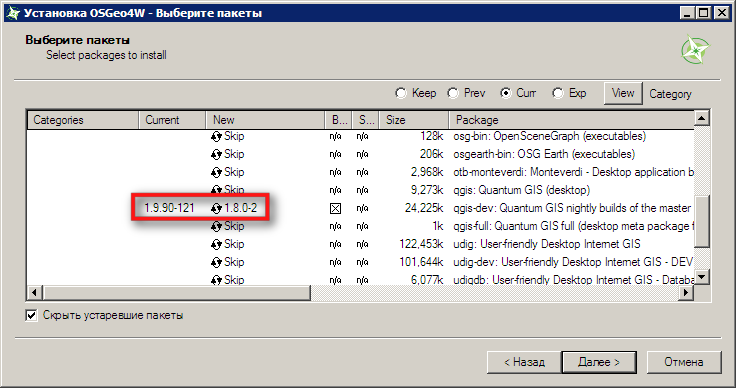Minimize the OSGeo4W setup window
Viewport: 736px width, 388px height.
point(687,13)
